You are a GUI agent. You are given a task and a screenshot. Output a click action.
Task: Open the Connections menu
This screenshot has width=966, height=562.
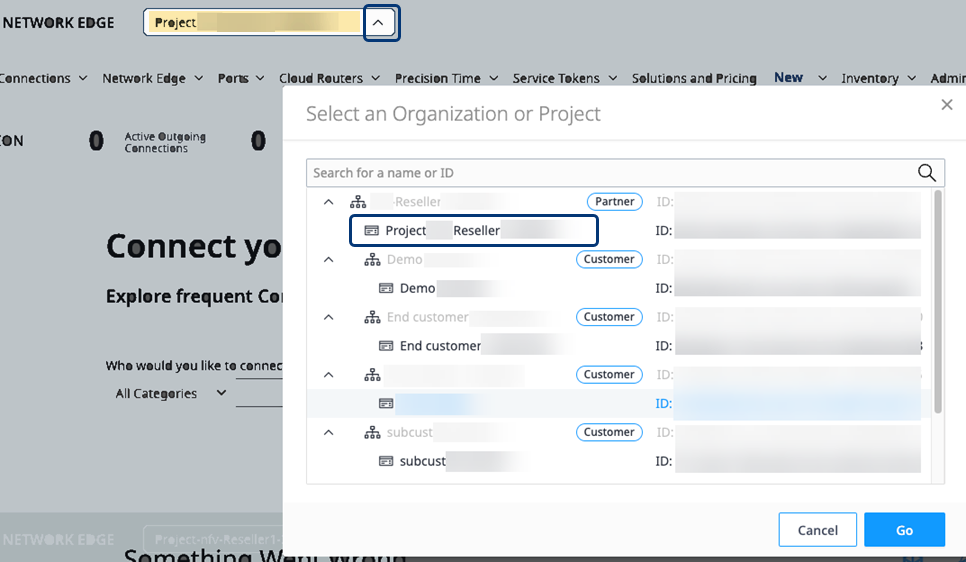tap(43, 78)
